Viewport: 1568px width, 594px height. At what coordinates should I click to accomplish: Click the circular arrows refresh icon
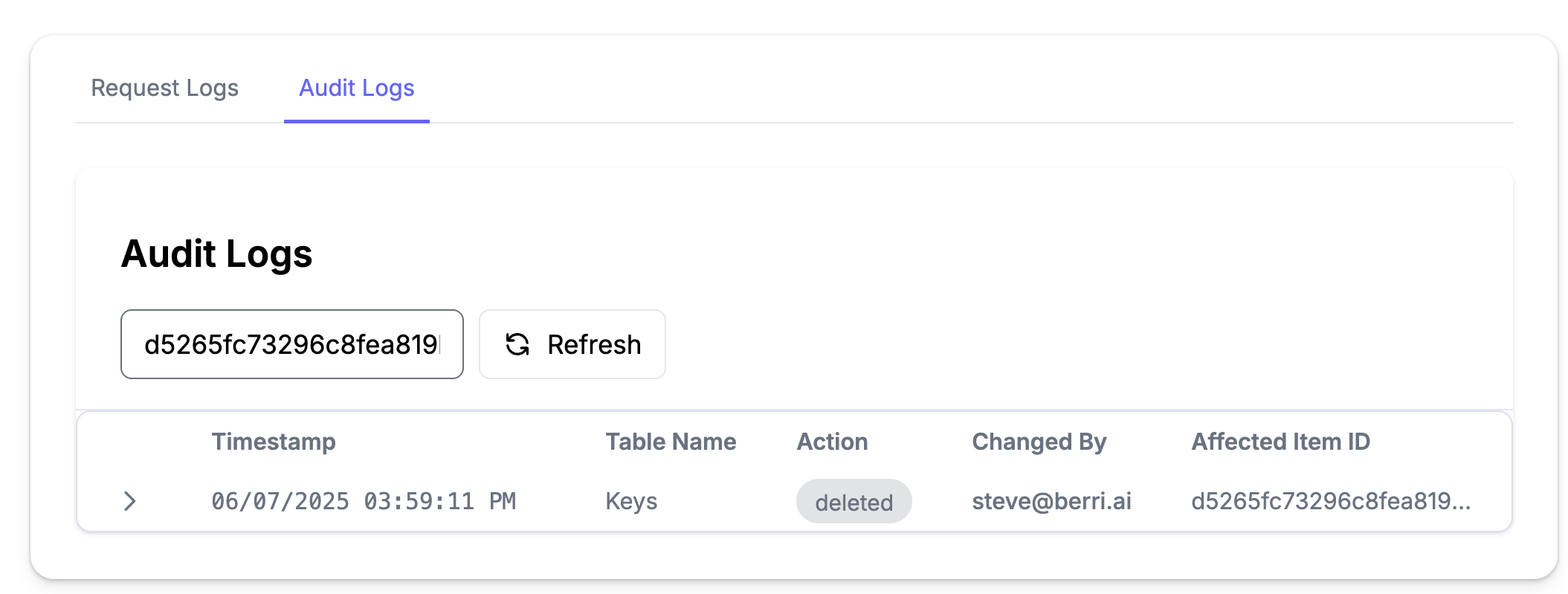click(517, 344)
